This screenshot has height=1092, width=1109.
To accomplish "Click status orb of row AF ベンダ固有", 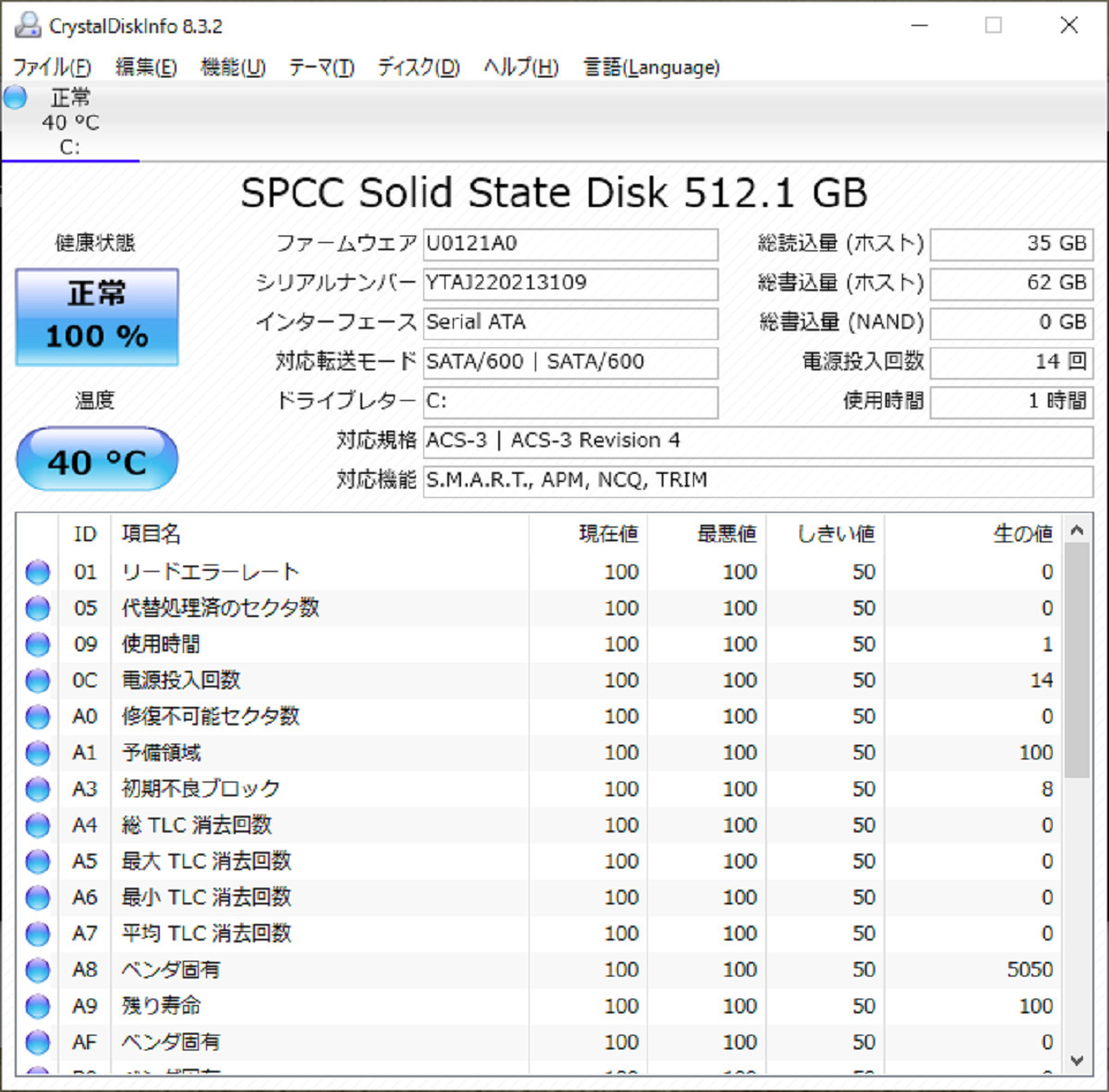I will point(38,1042).
